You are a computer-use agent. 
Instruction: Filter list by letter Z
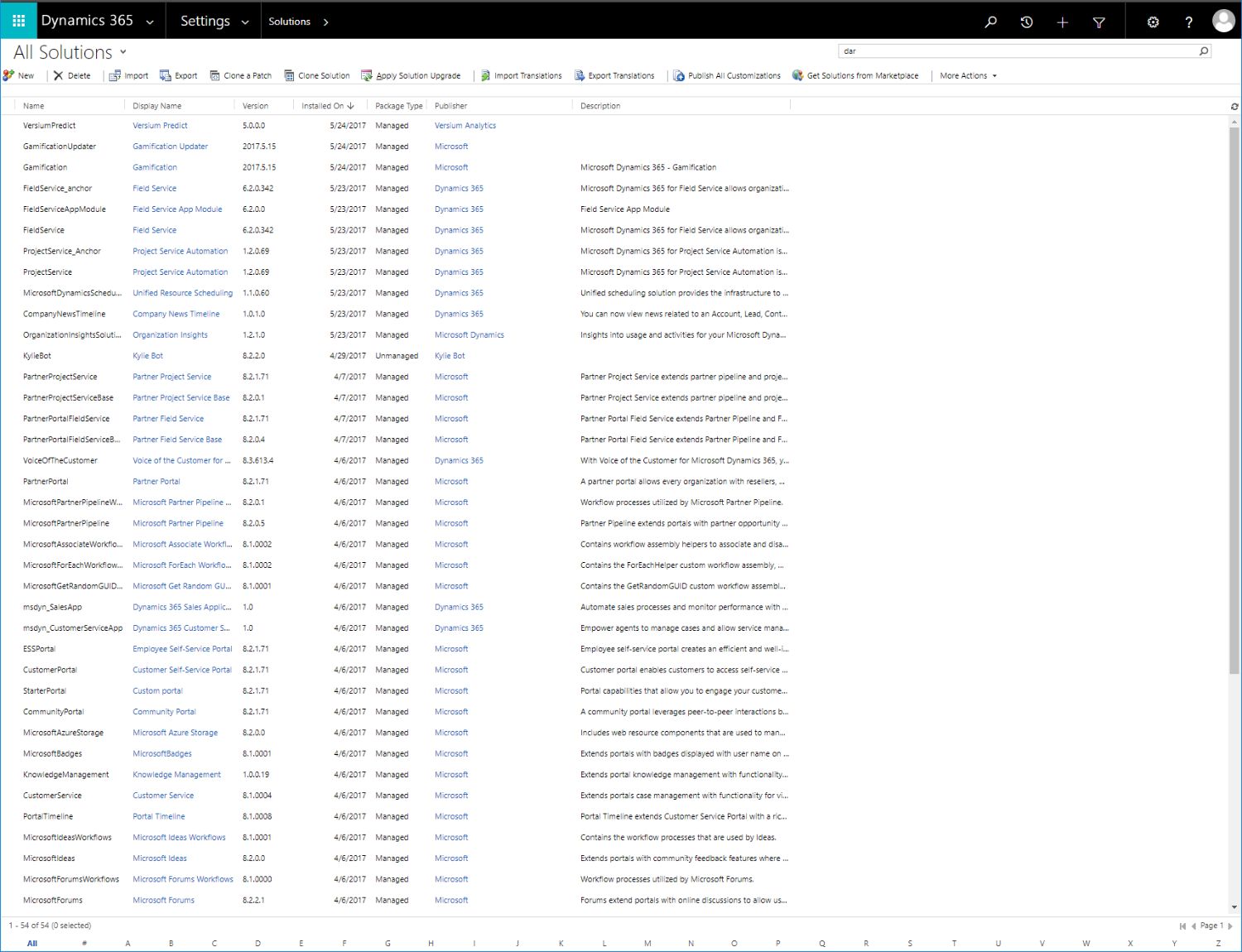click(1218, 944)
